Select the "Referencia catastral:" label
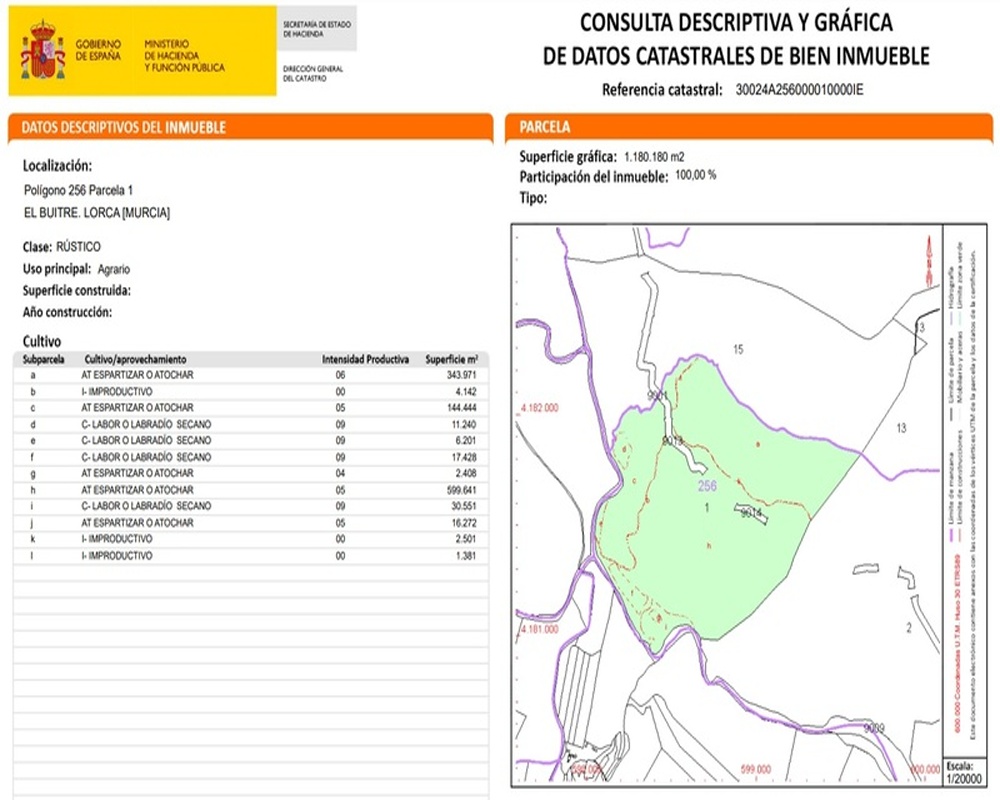The width and height of the screenshot is (1000, 800). coord(662,90)
